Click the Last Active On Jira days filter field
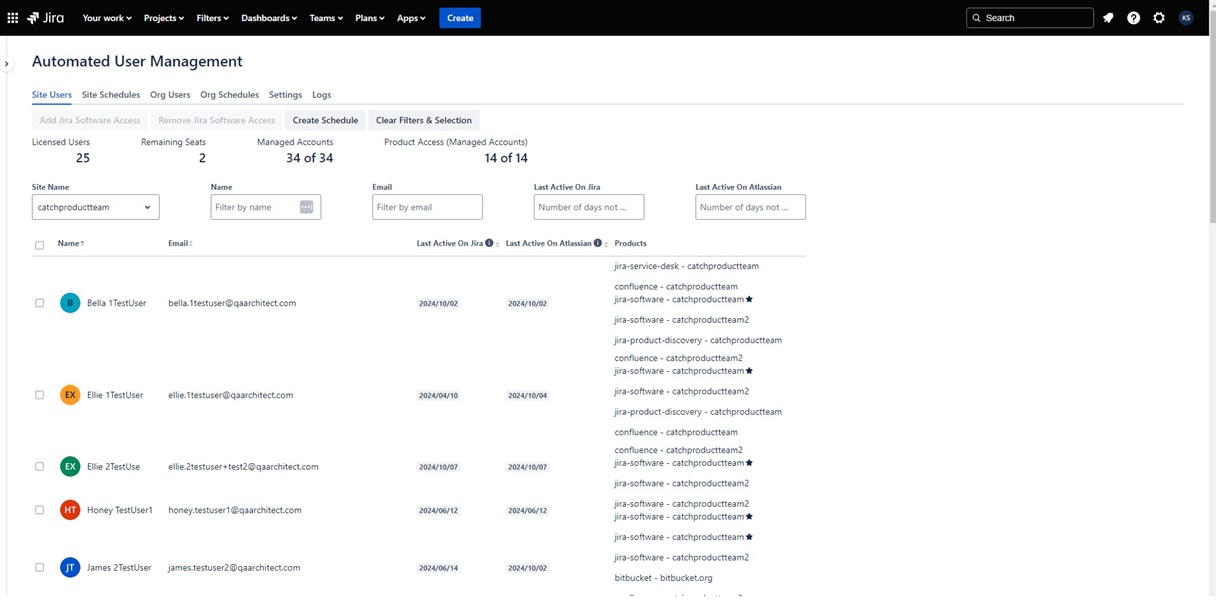Viewport: 1216px width, 600px height. [588, 207]
